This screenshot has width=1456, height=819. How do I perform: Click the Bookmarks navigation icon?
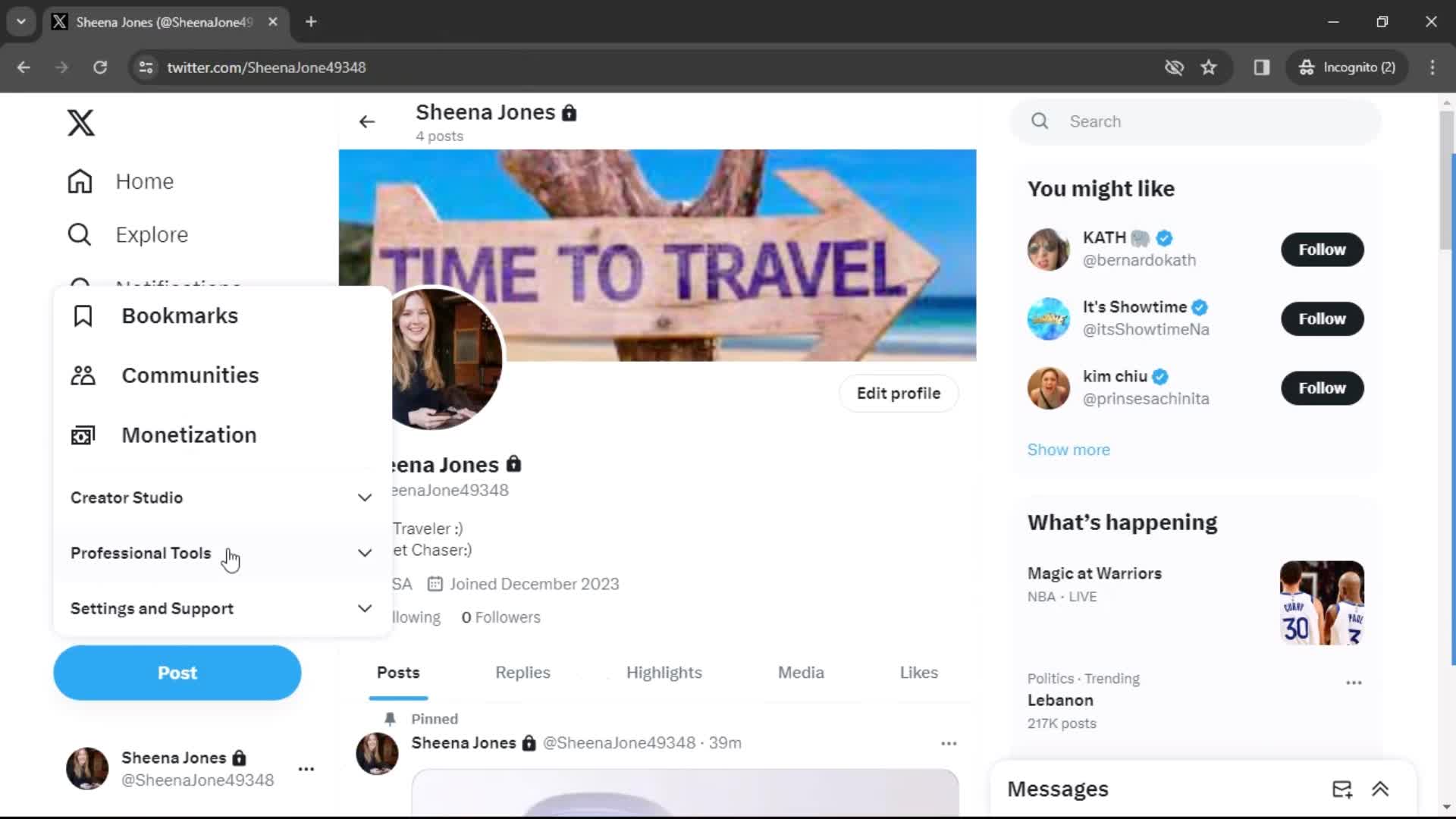click(83, 316)
